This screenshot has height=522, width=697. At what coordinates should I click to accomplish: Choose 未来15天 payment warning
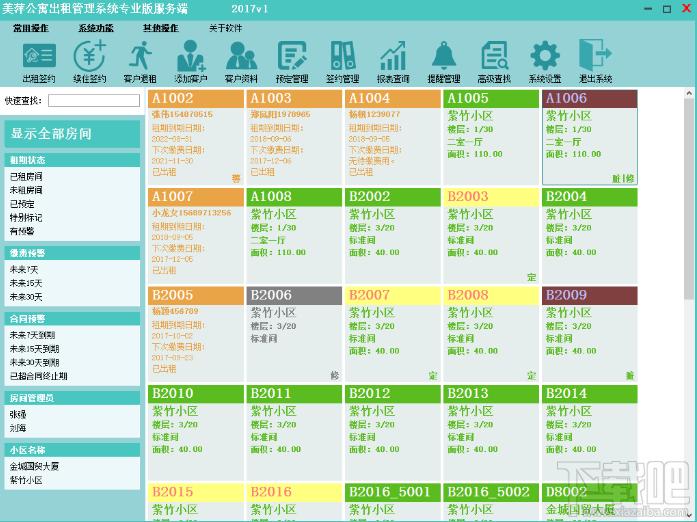pyautogui.click(x=26, y=283)
